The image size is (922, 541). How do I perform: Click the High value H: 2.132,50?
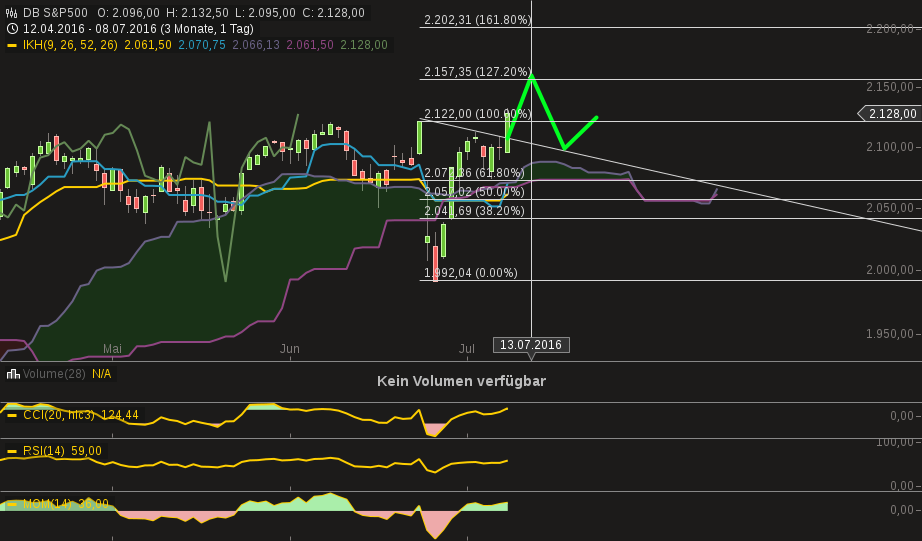click(x=196, y=12)
